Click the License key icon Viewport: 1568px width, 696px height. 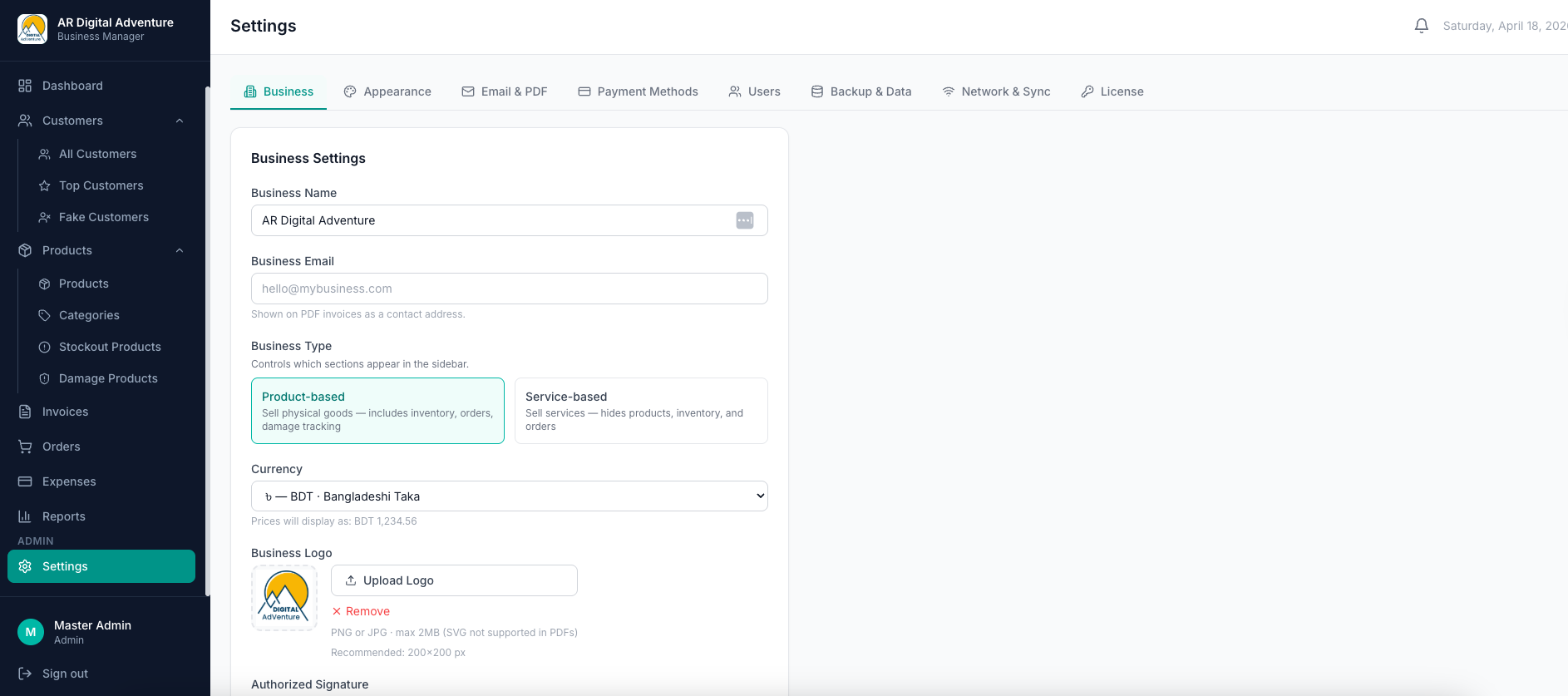[x=1087, y=91]
